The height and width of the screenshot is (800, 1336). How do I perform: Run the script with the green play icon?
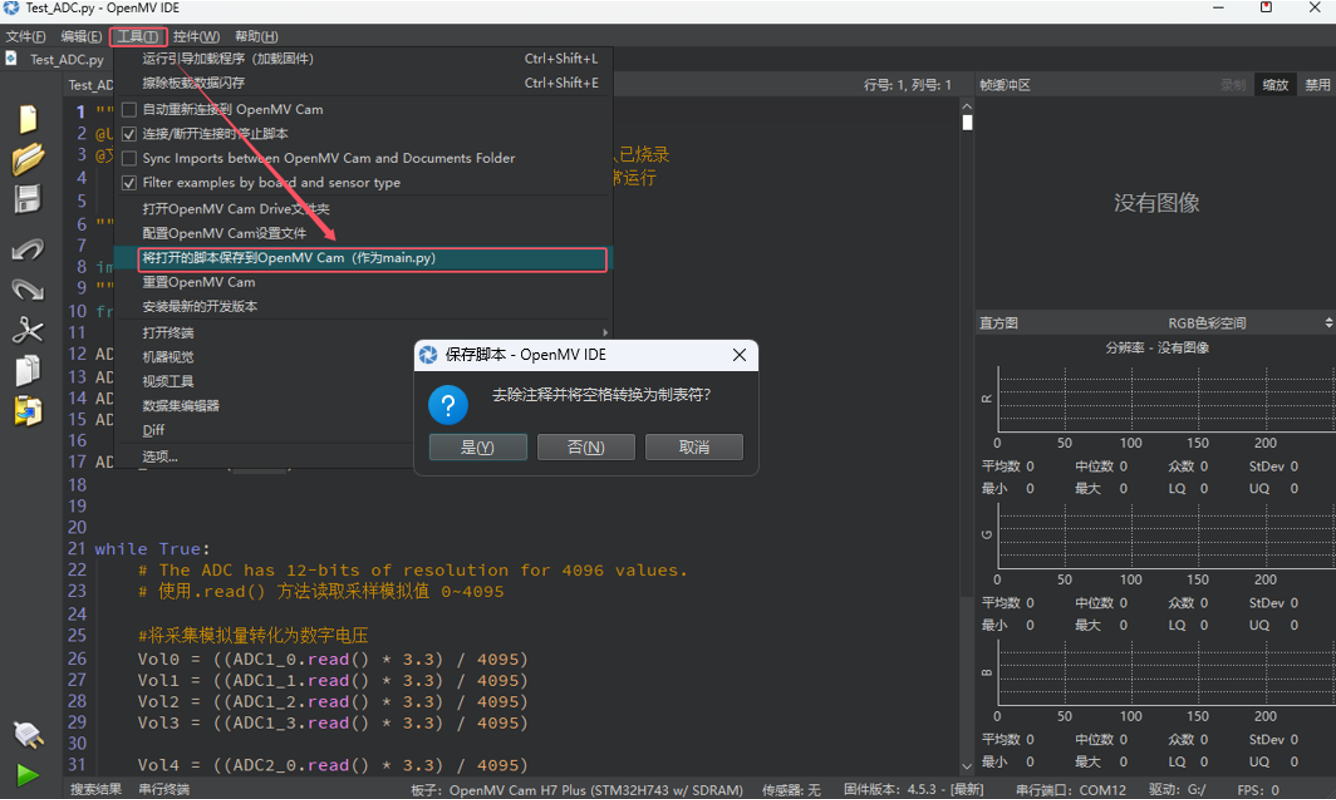28,775
